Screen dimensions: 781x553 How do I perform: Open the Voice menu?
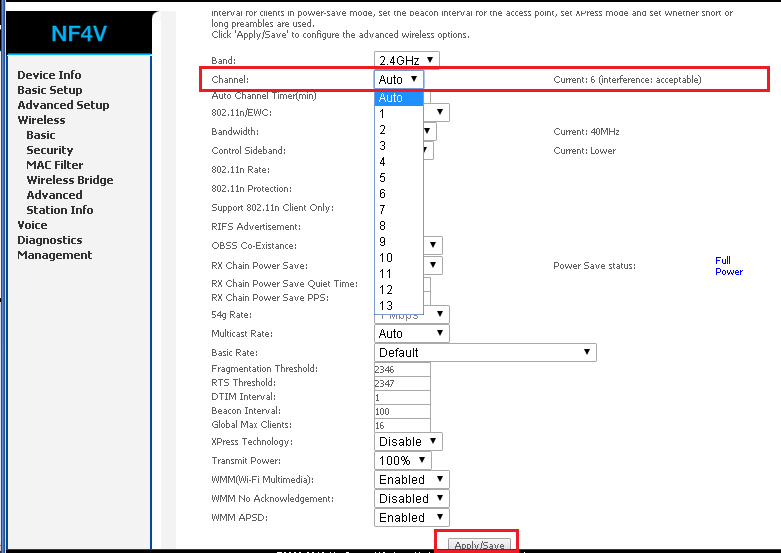tap(32, 225)
